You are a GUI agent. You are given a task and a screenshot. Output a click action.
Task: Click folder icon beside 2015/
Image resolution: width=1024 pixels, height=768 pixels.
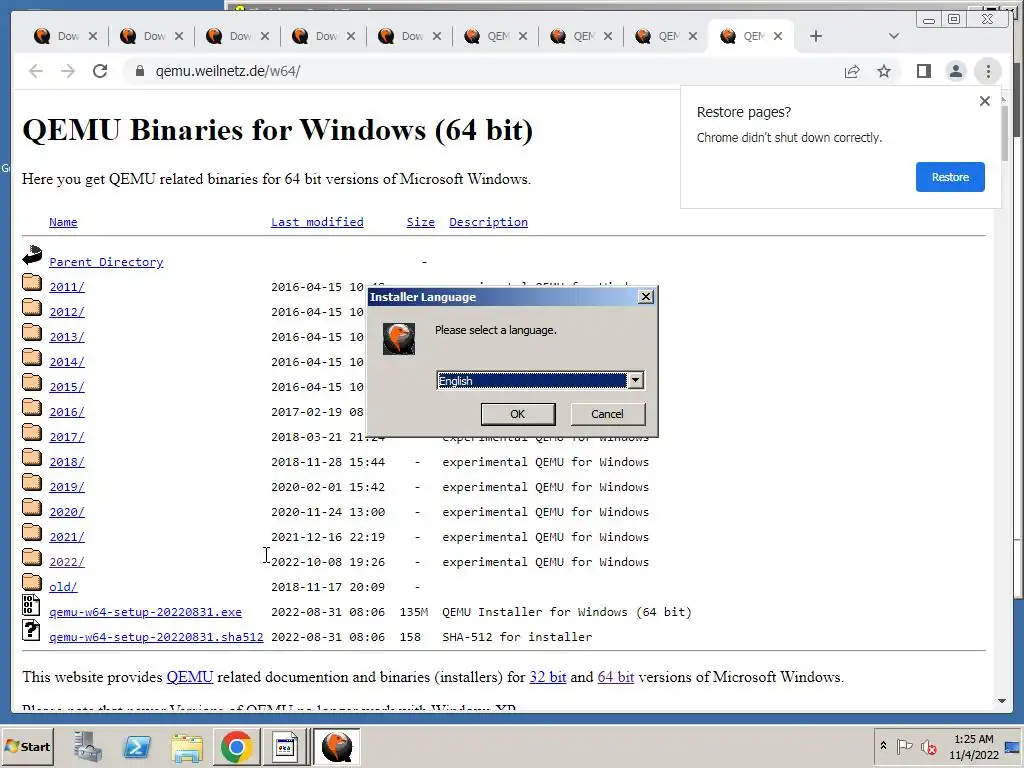pos(32,382)
